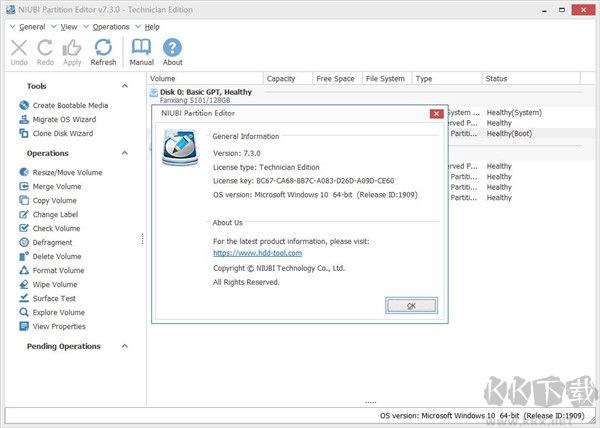The width and height of the screenshot is (600, 428).
Task: Open the General menu
Action: [32, 27]
